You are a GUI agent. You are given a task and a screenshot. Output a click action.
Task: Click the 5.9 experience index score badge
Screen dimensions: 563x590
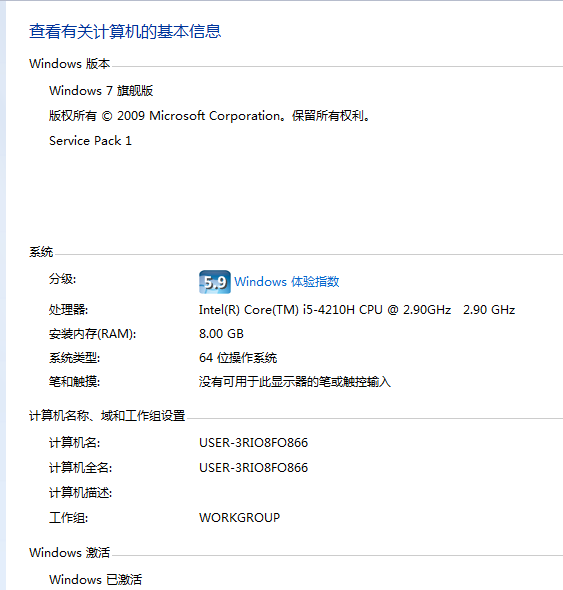point(215,282)
